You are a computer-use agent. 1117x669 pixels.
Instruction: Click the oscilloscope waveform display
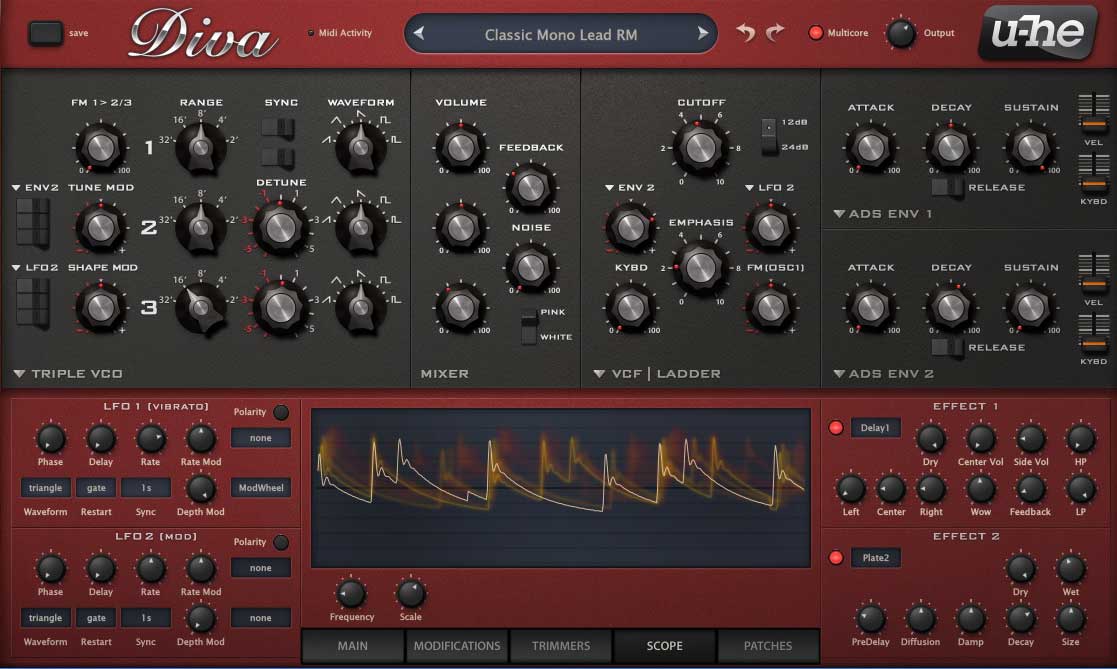tap(561, 488)
